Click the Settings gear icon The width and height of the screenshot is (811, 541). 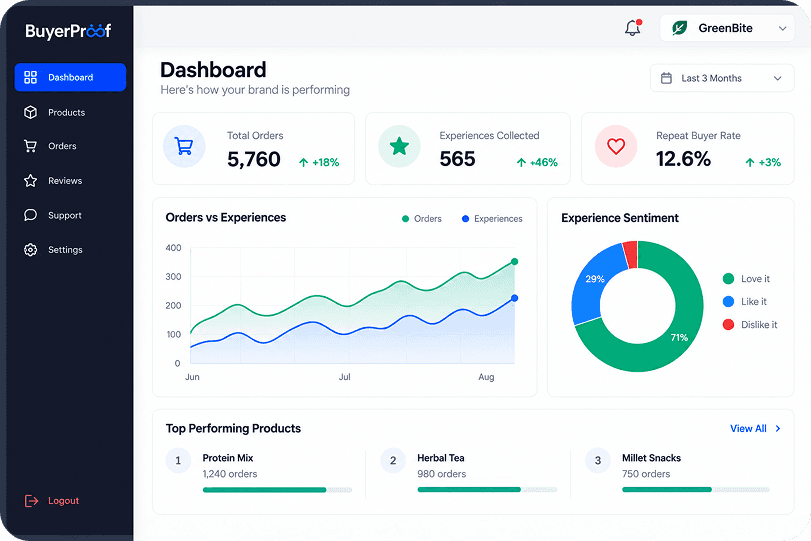click(x=31, y=250)
